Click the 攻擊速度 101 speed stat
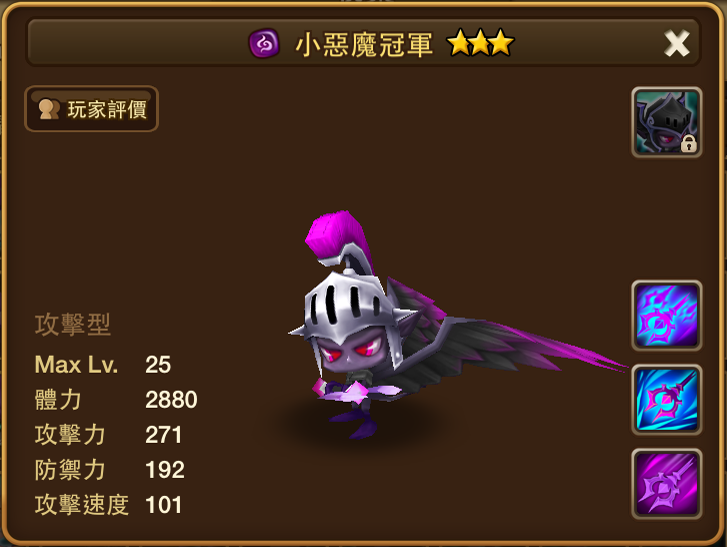 click(108, 504)
